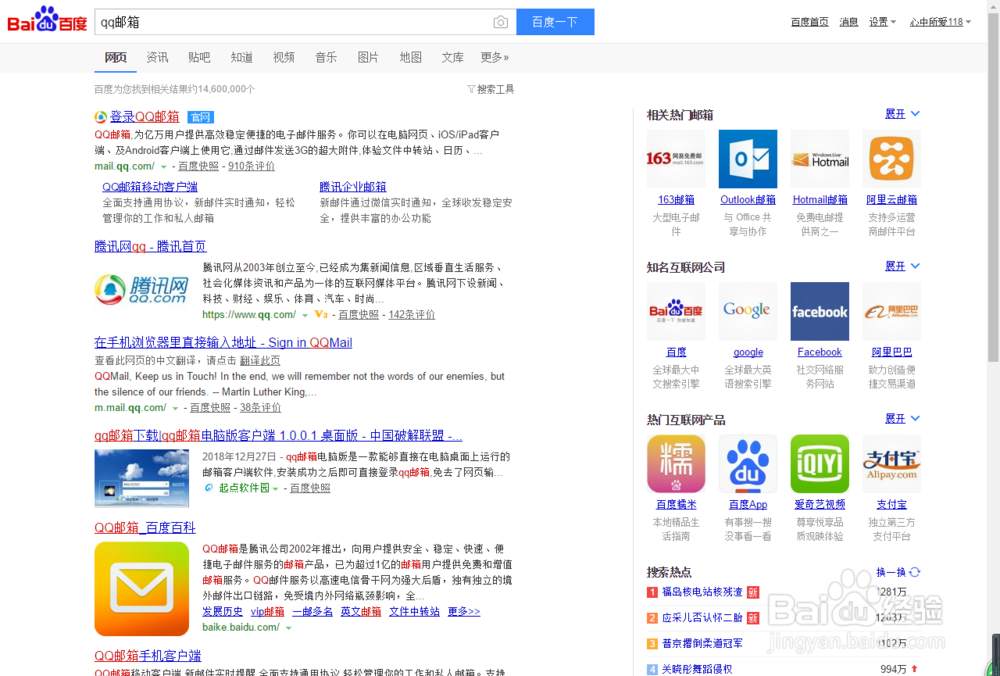The height and width of the screenshot is (676, 1000).
Task: Click the Alibaba logo tile
Action: [x=892, y=311]
